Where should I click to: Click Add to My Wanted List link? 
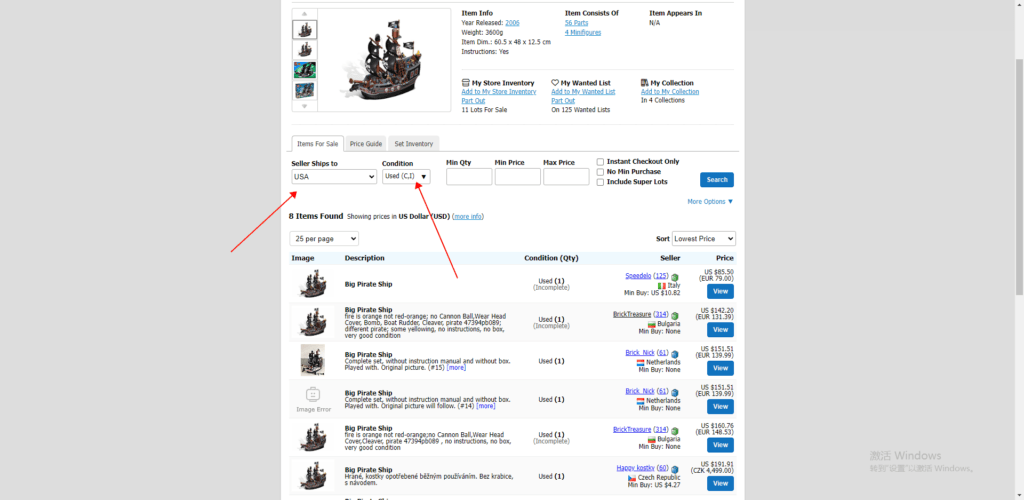[583, 92]
